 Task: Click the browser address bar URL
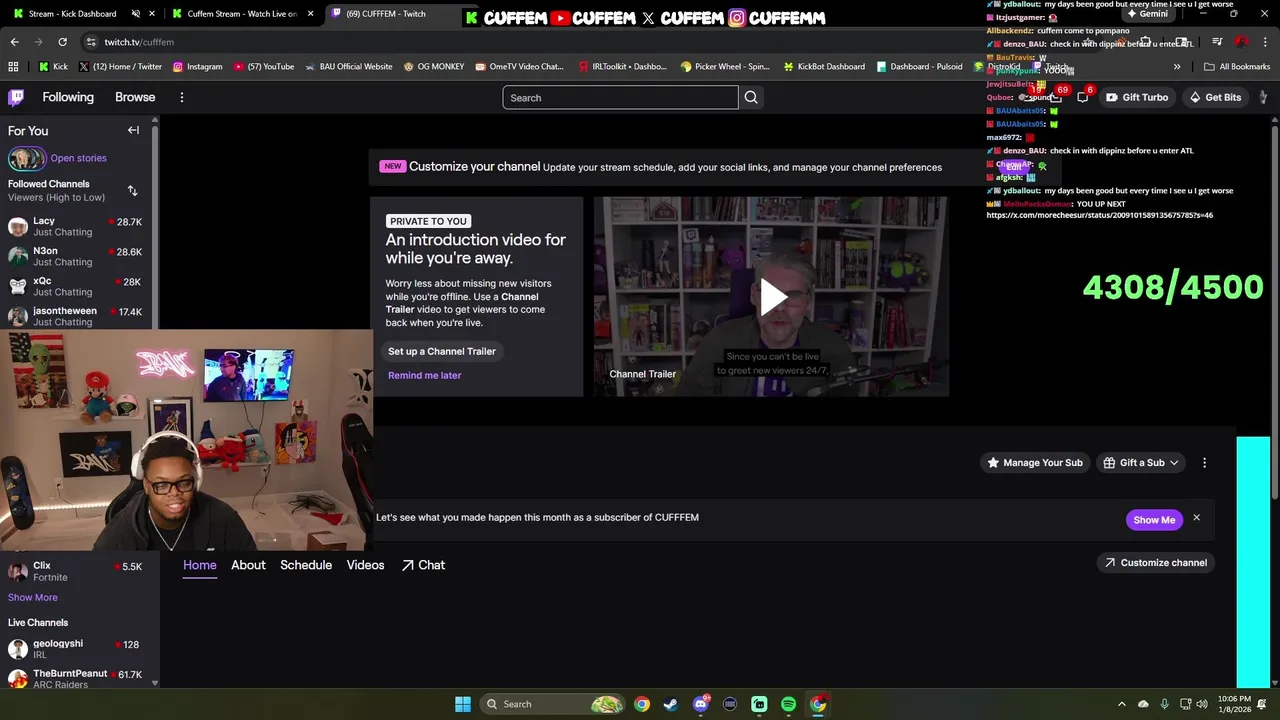click(x=139, y=42)
